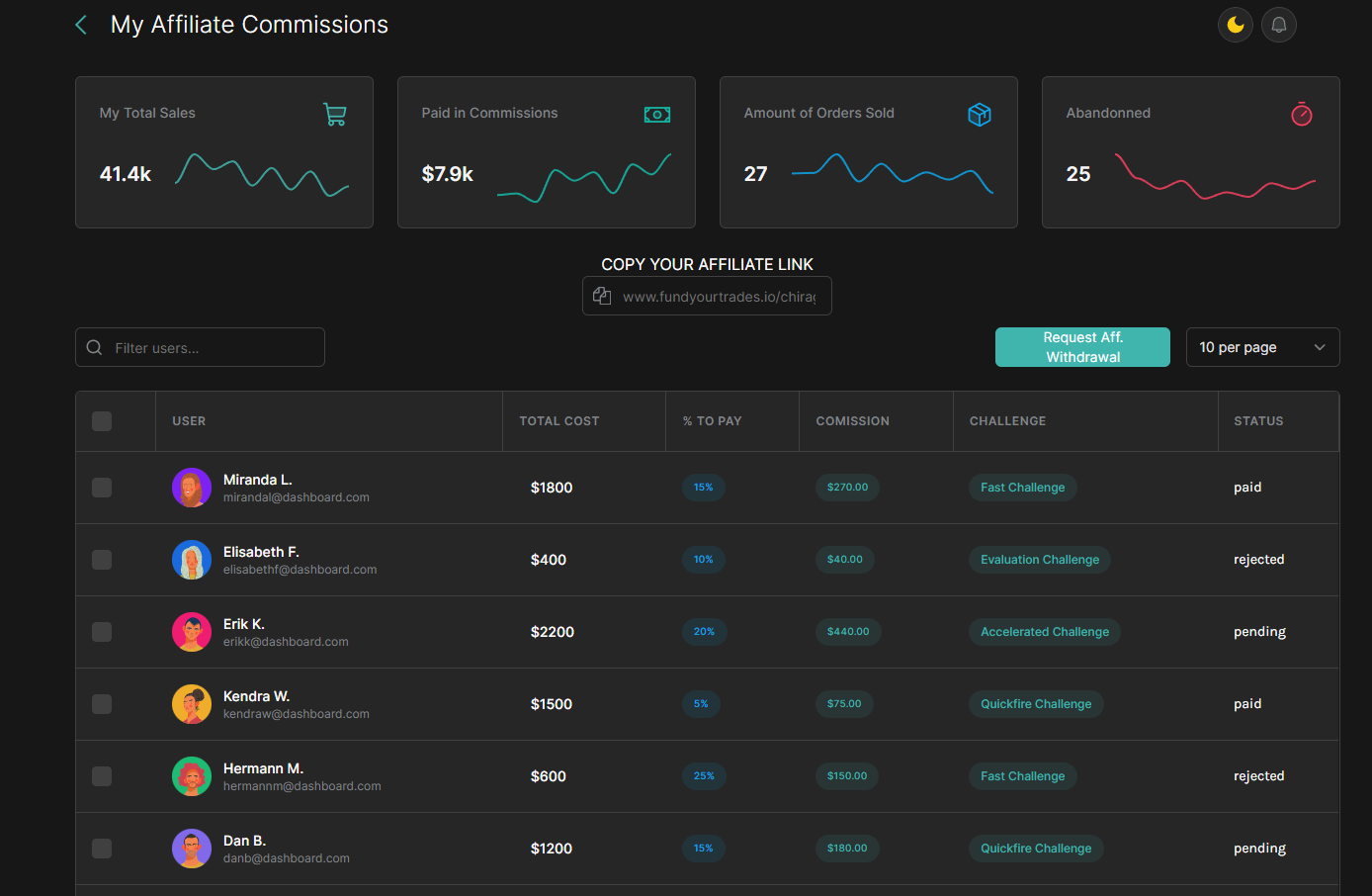Click the shopping cart icon on My Total Sales

(x=335, y=115)
